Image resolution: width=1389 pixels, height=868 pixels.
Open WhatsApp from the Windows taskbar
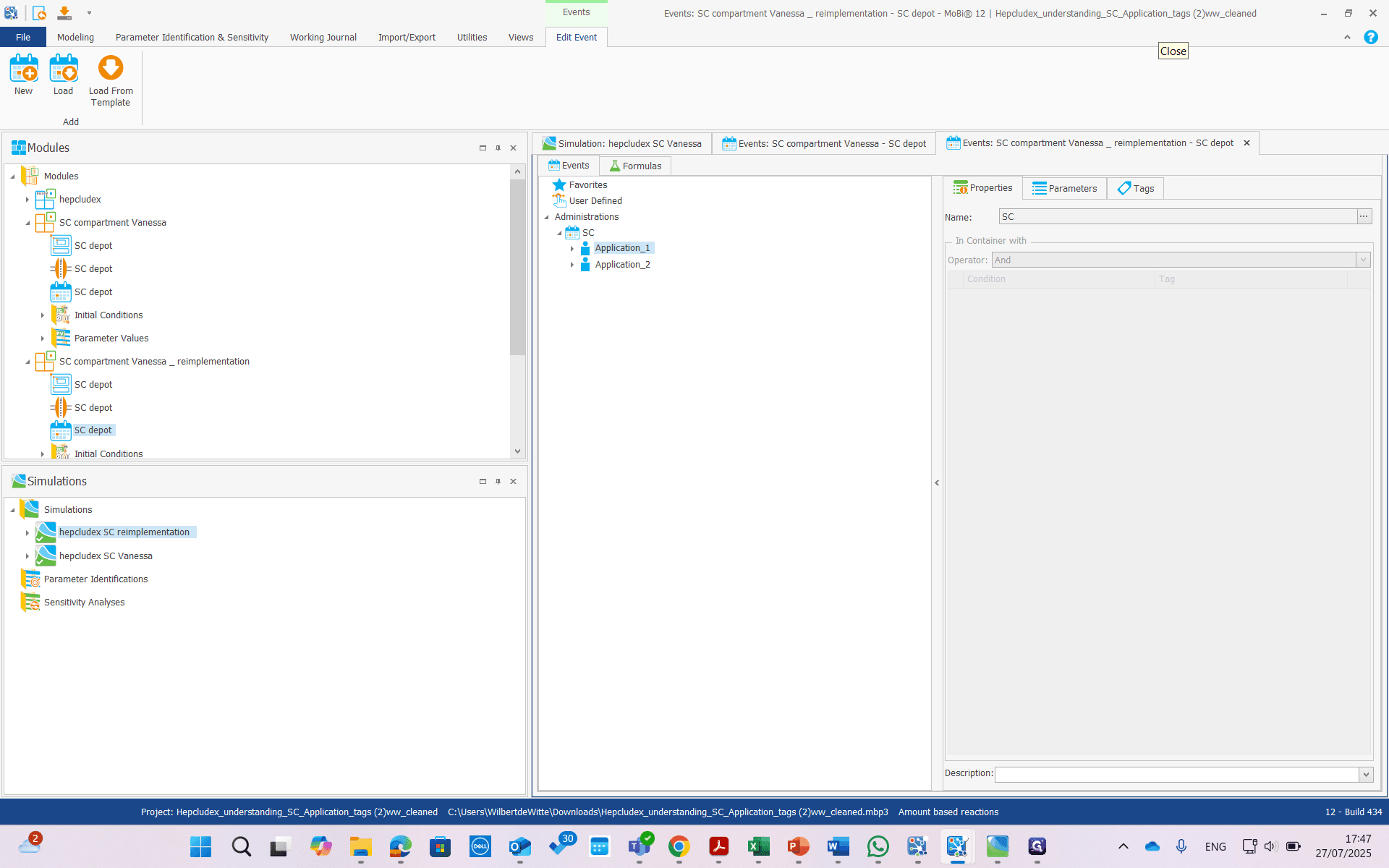click(878, 846)
